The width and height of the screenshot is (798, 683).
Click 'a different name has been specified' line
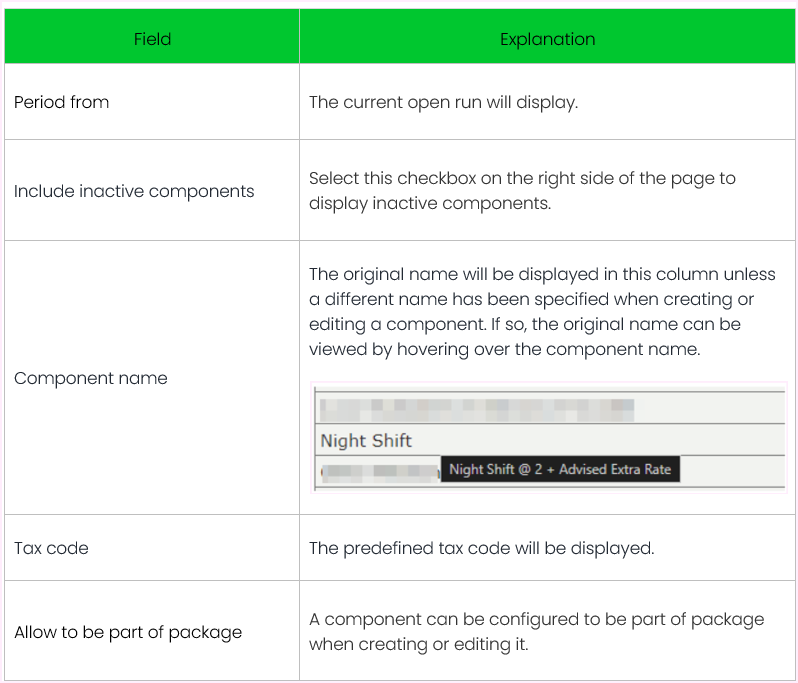[531, 298]
